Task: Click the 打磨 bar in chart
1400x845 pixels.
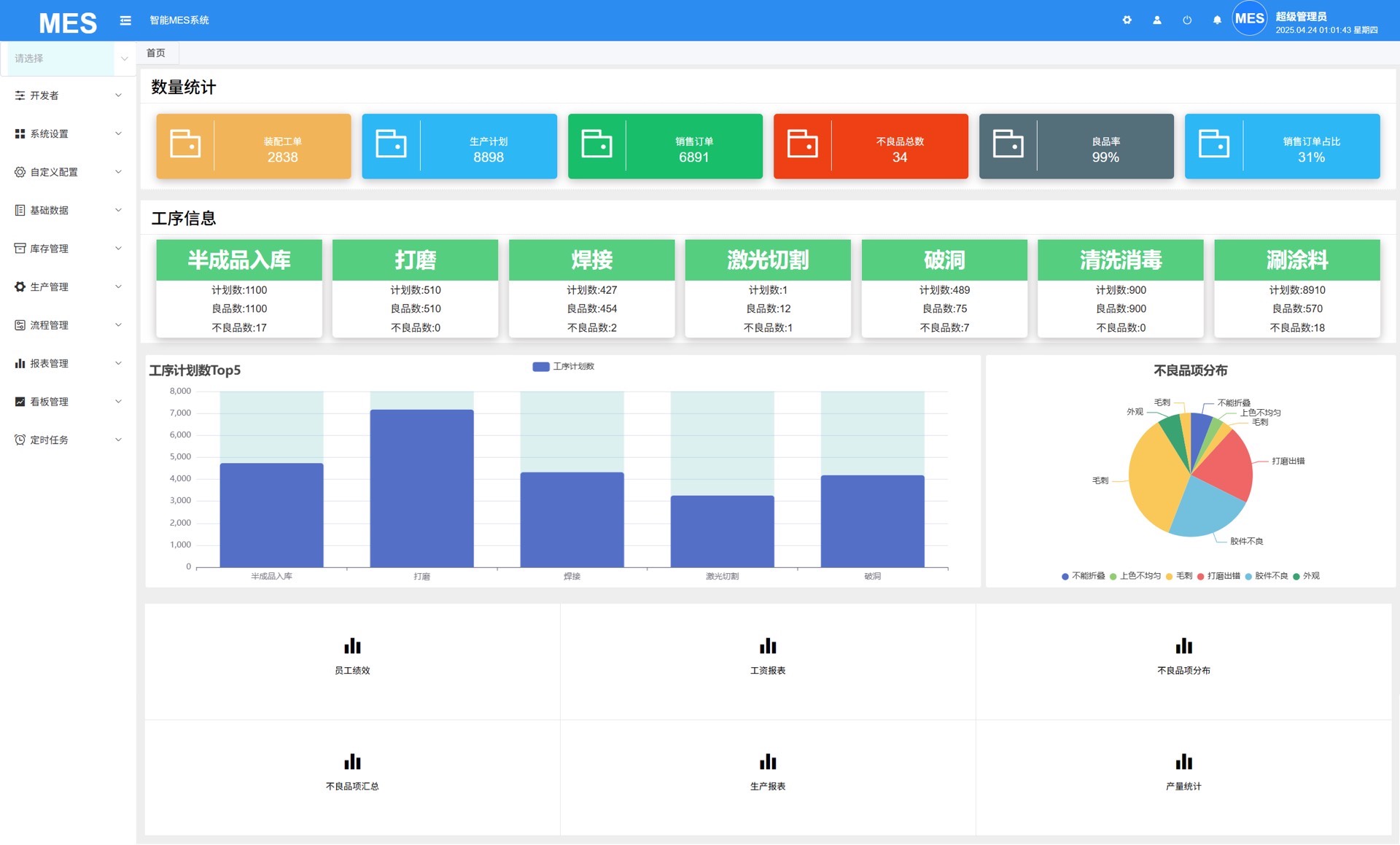Action: [x=421, y=488]
